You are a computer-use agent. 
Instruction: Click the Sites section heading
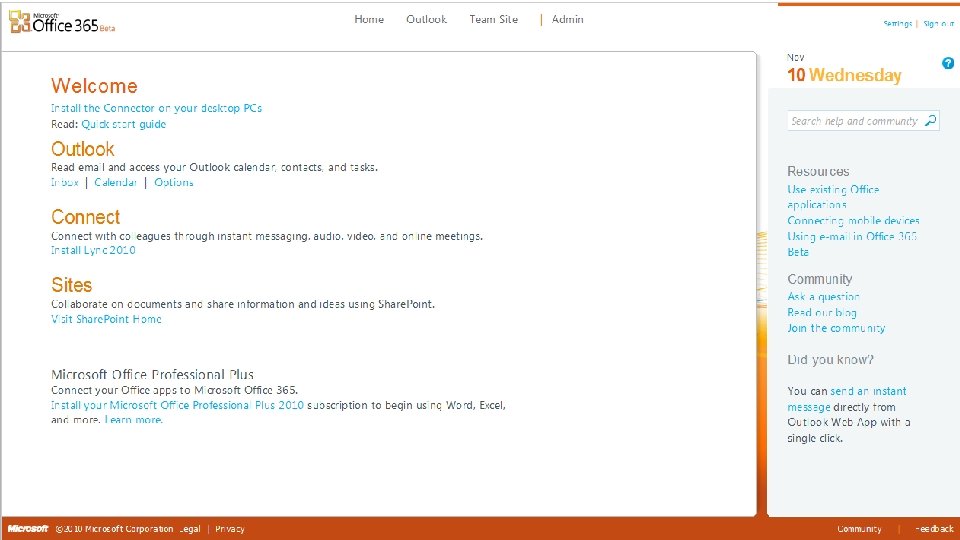point(72,285)
